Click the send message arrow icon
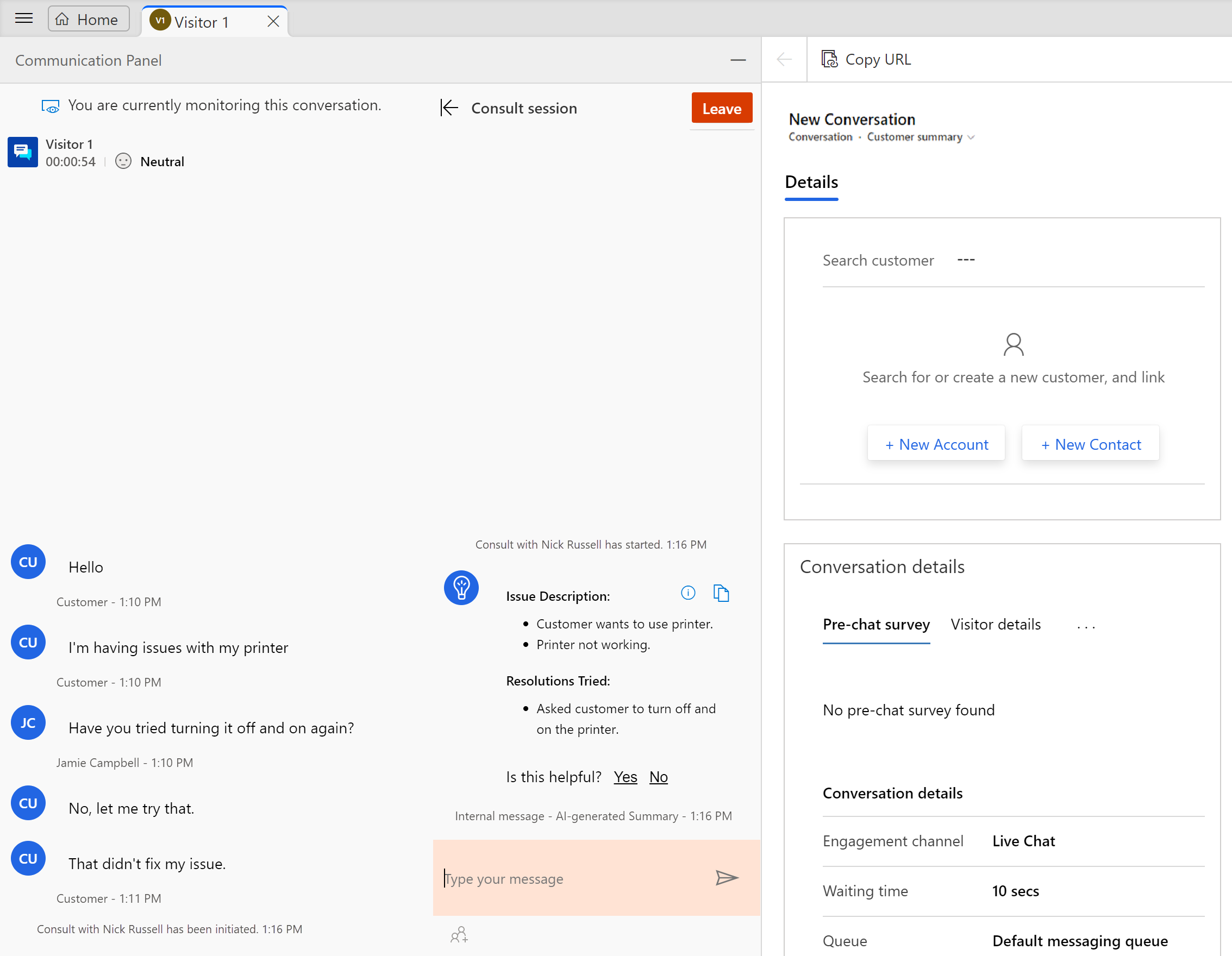 coord(726,878)
